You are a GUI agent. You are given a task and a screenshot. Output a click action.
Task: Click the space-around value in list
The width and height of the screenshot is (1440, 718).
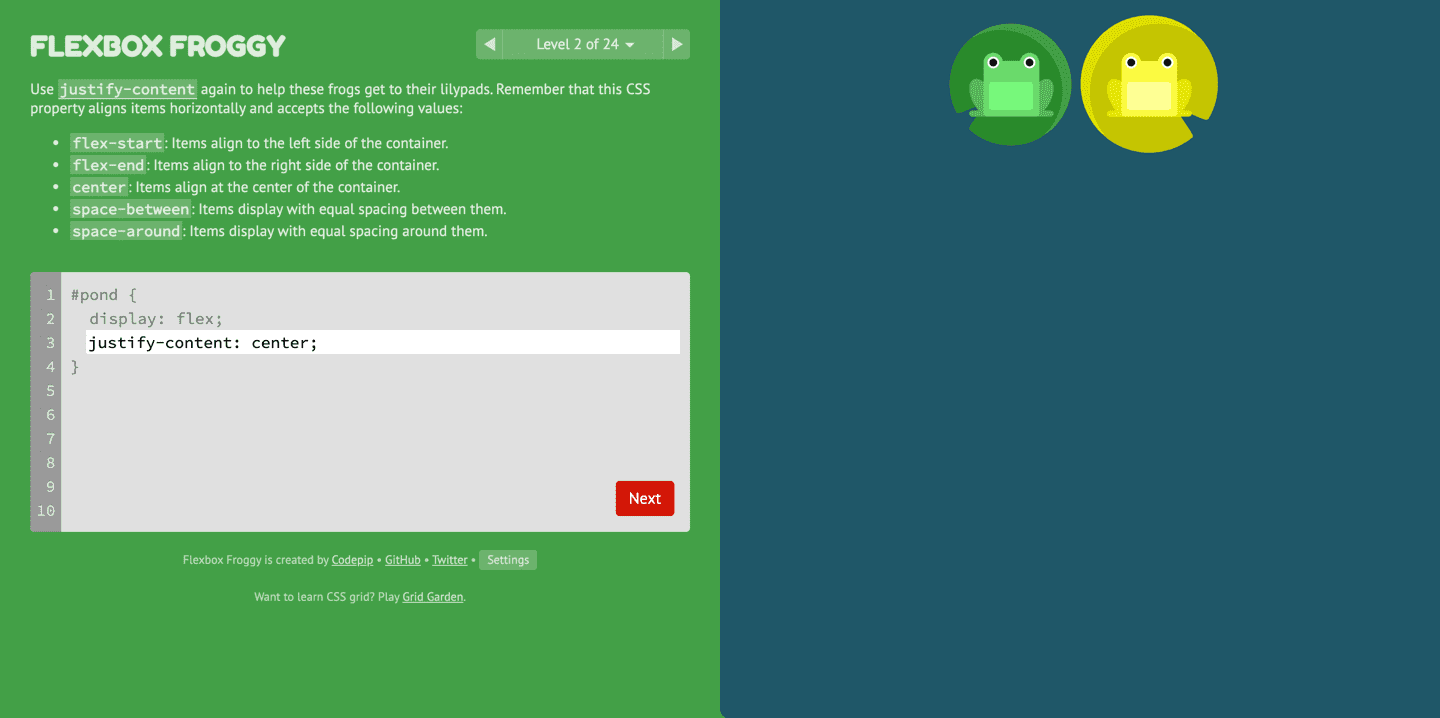click(x=126, y=231)
